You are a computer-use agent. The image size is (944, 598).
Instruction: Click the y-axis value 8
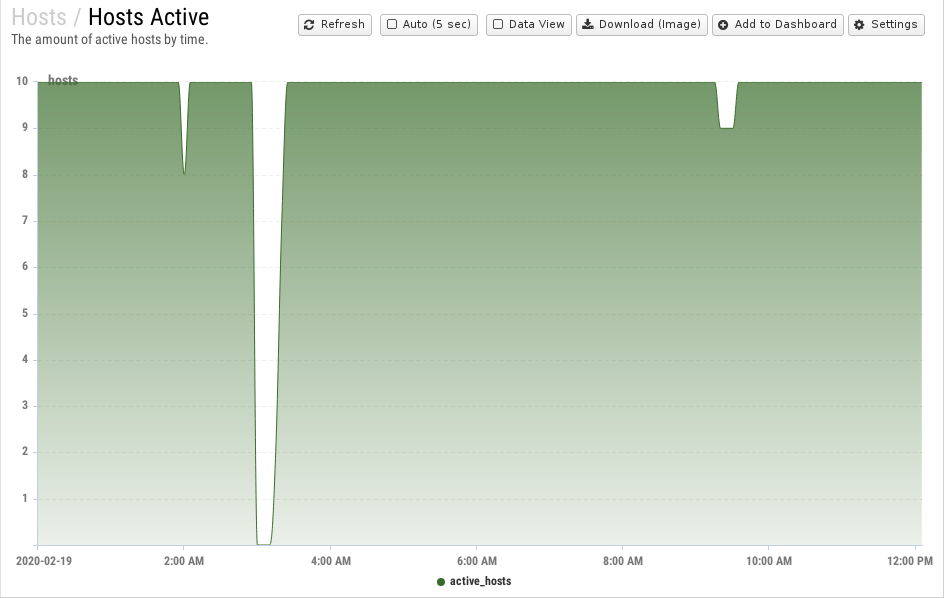25,174
